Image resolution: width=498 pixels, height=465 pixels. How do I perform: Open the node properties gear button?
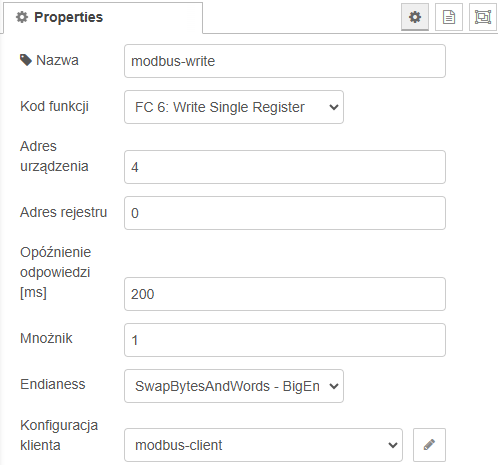415,17
